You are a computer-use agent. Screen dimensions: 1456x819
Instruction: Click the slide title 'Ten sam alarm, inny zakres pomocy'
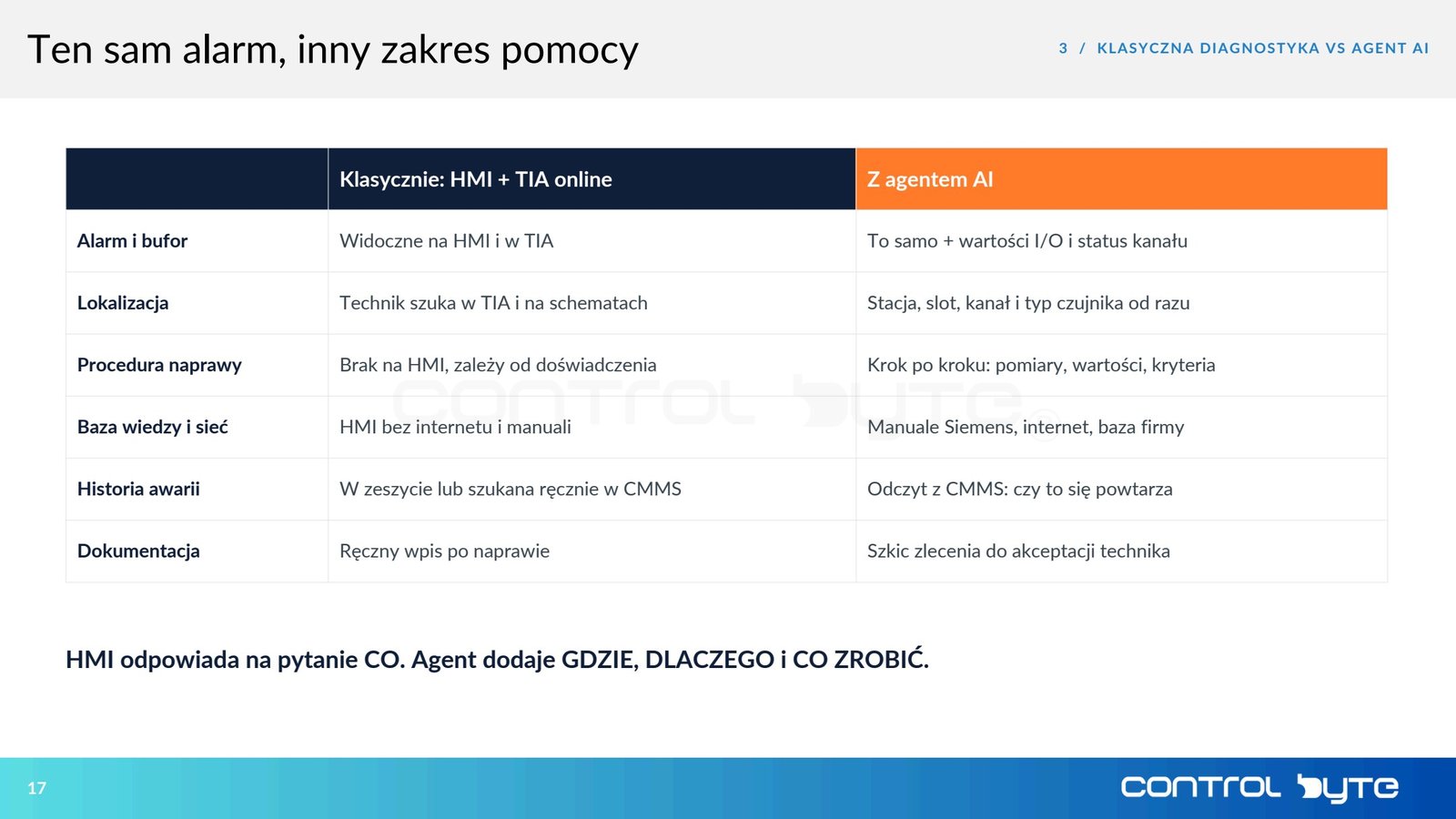[x=333, y=50]
